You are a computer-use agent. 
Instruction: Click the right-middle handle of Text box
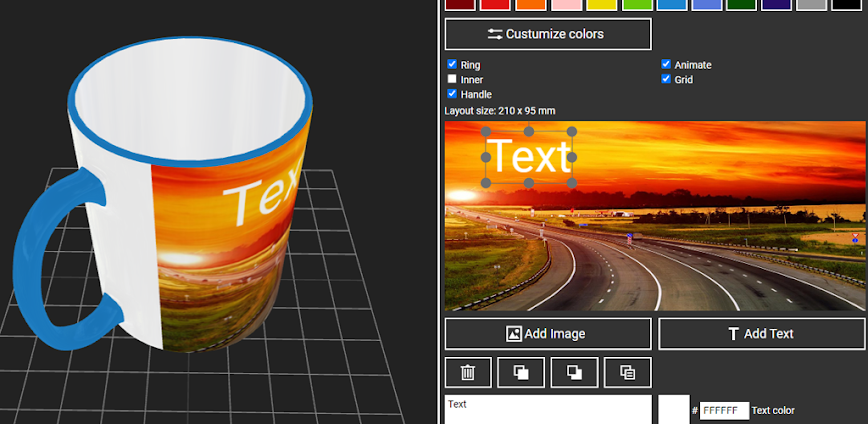572,157
